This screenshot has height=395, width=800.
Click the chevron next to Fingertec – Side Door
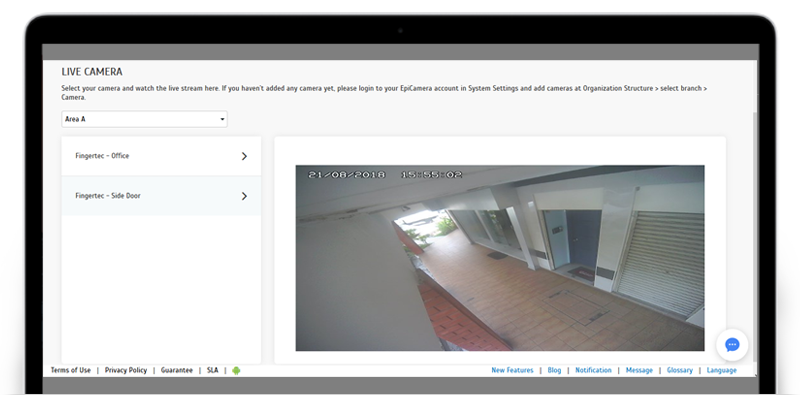tap(244, 196)
